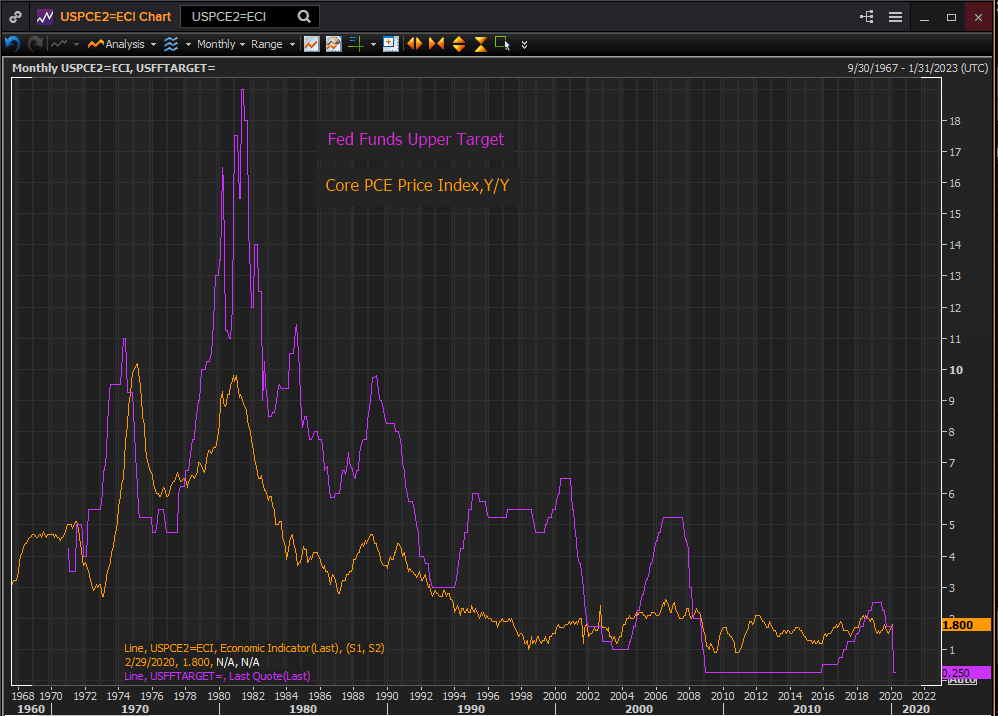Click the undo arrow in toolbar

click(12, 44)
